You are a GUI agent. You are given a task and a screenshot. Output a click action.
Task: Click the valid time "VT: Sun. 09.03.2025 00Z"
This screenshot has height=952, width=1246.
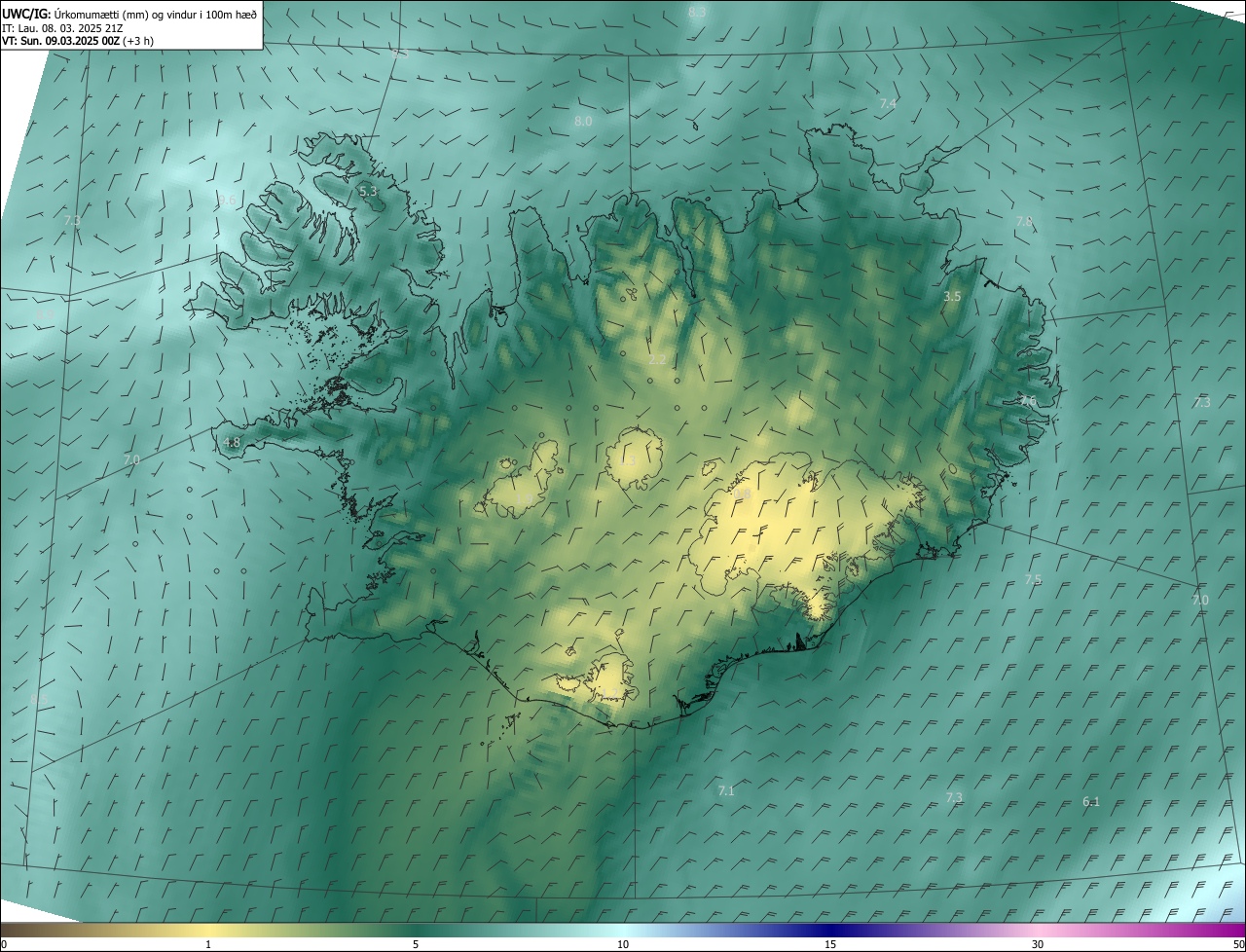pyautogui.click(x=60, y=40)
